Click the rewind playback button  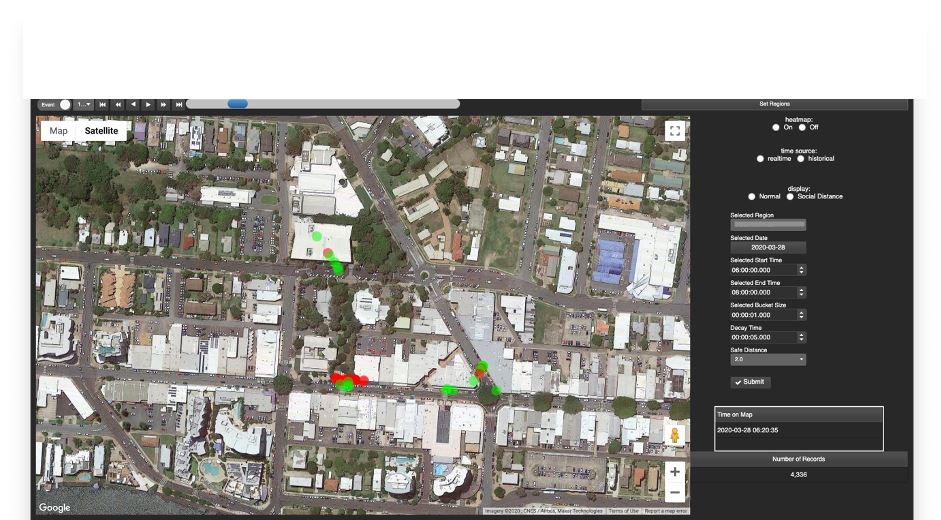coord(118,104)
